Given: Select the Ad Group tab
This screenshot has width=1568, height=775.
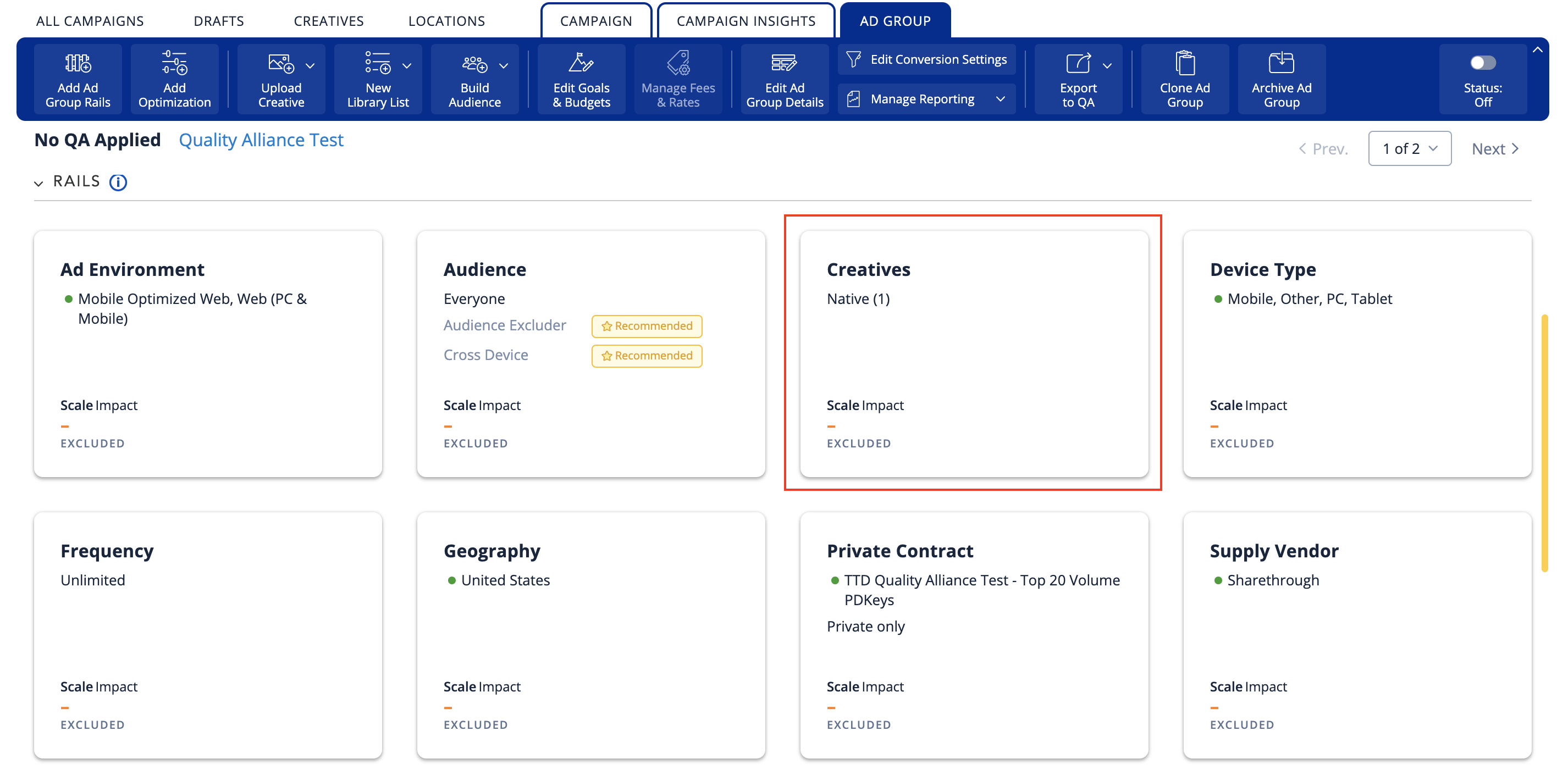Looking at the screenshot, I should (x=895, y=21).
